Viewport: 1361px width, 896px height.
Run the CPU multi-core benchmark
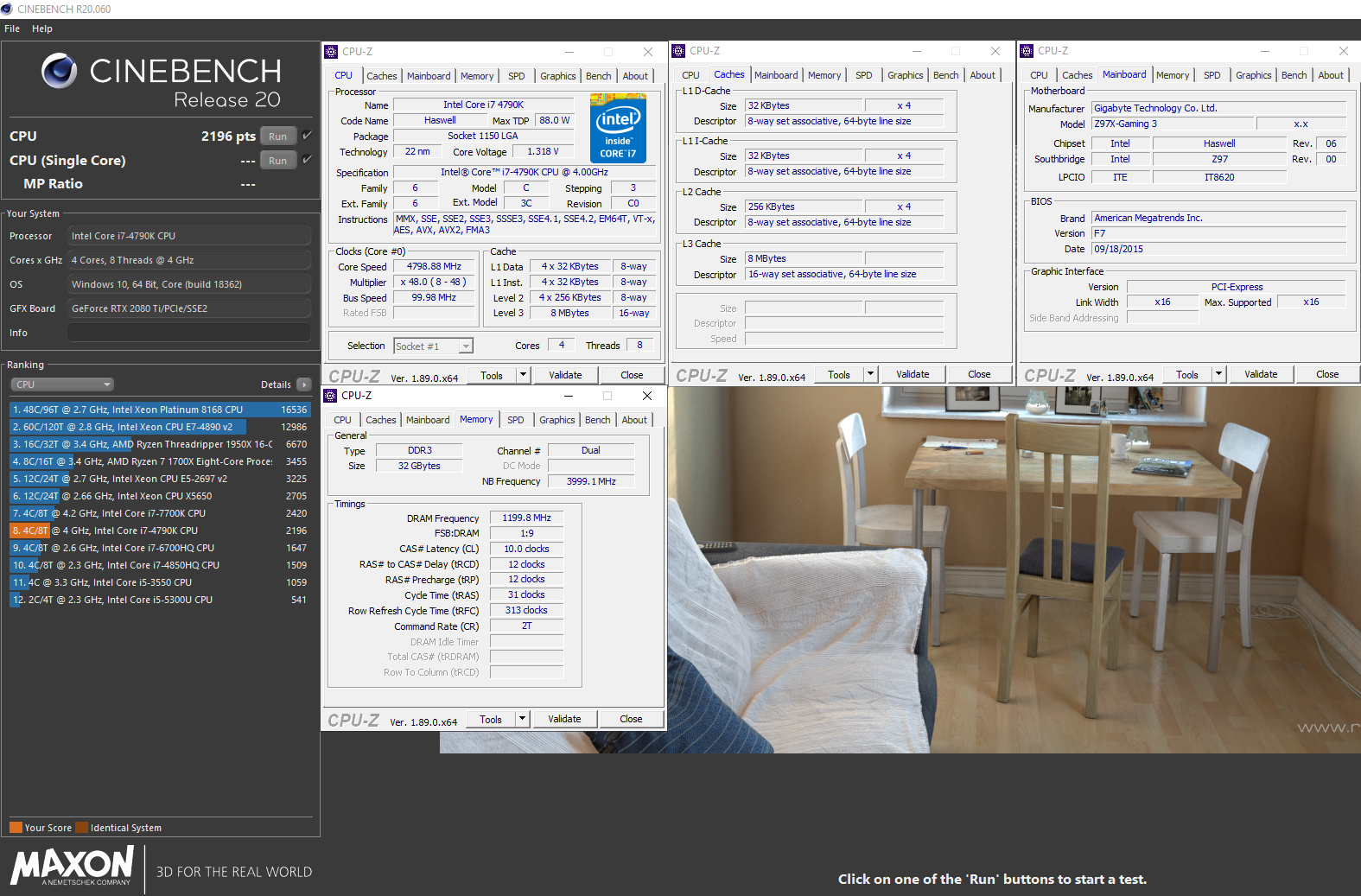pyautogui.click(x=277, y=137)
